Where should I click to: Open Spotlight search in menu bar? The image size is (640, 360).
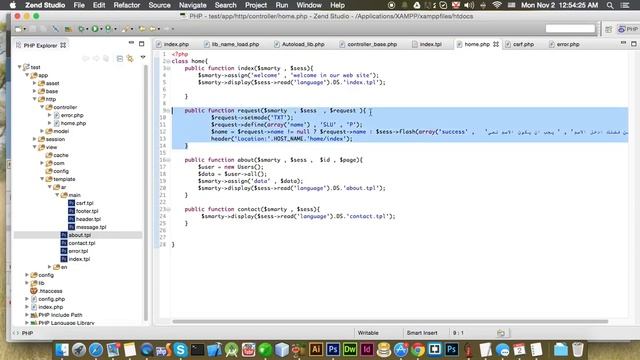[610, 5]
